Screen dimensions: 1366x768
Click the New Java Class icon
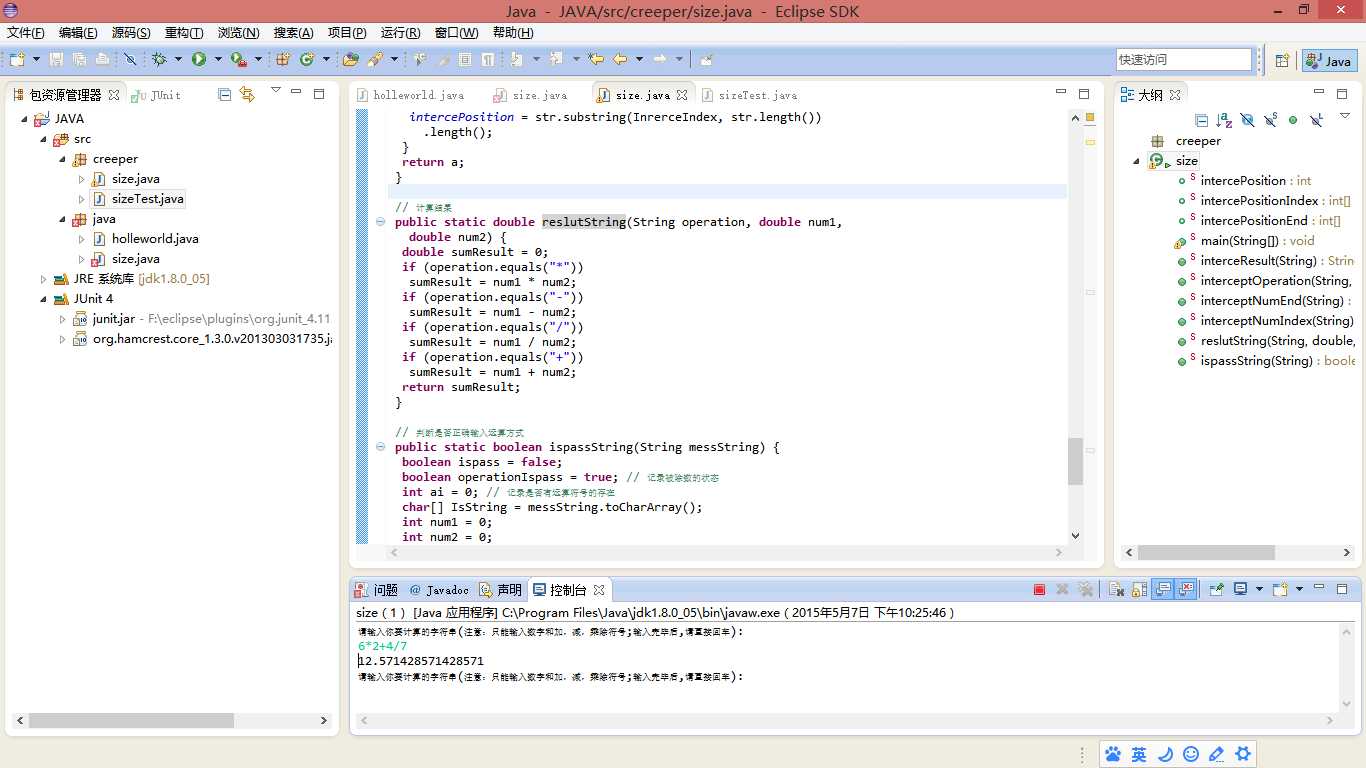pyautogui.click(x=307, y=59)
